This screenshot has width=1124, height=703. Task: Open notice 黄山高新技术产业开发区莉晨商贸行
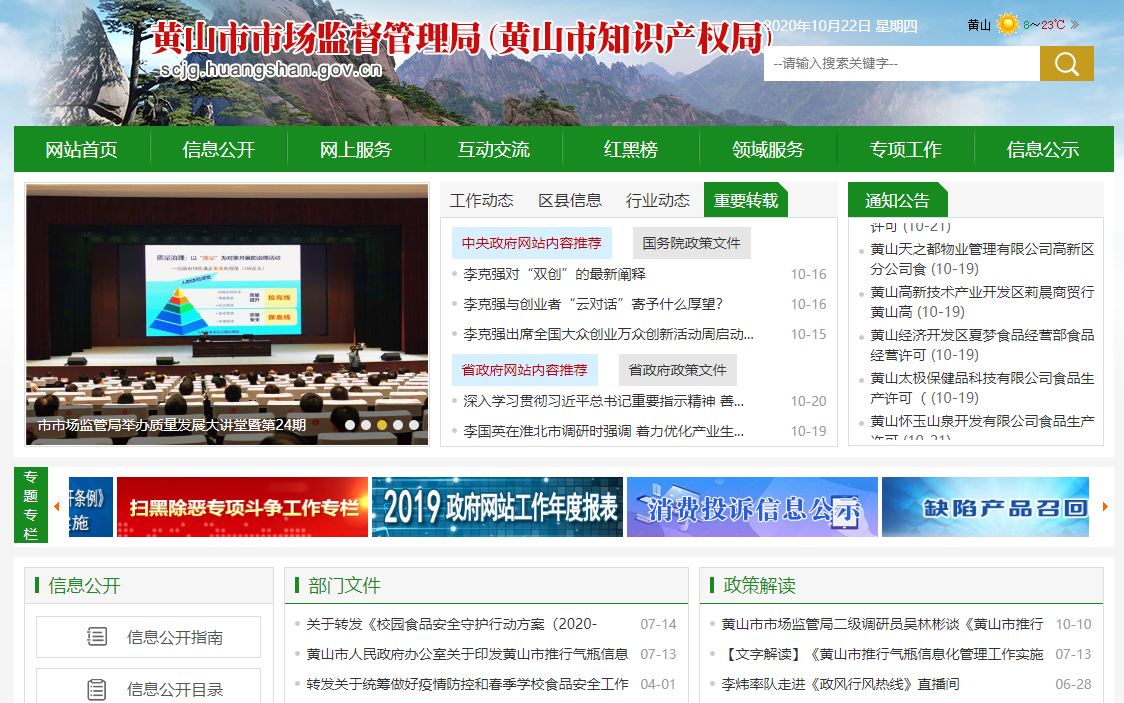pos(981,302)
